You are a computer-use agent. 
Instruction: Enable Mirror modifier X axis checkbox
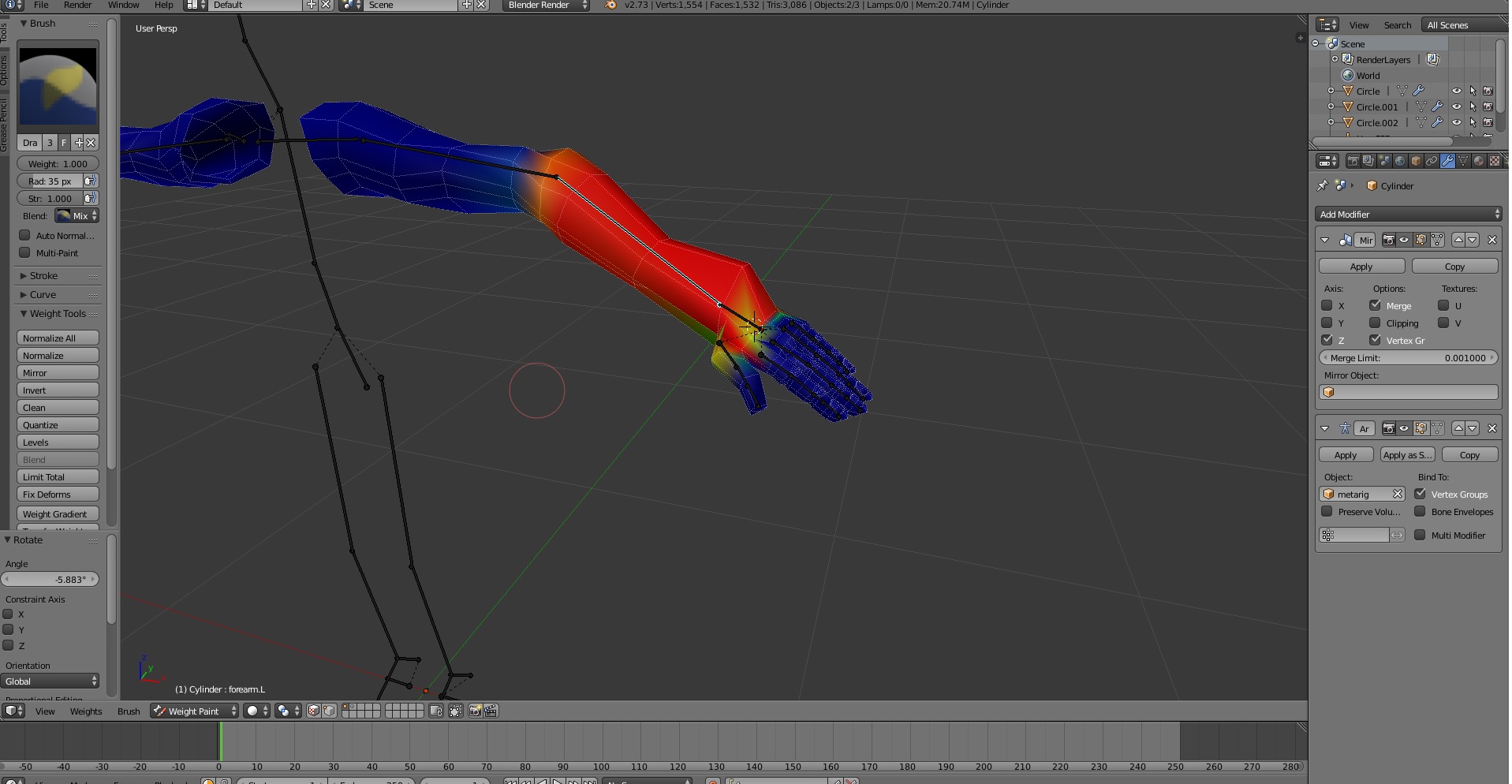pyautogui.click(x=1327, y=306)
